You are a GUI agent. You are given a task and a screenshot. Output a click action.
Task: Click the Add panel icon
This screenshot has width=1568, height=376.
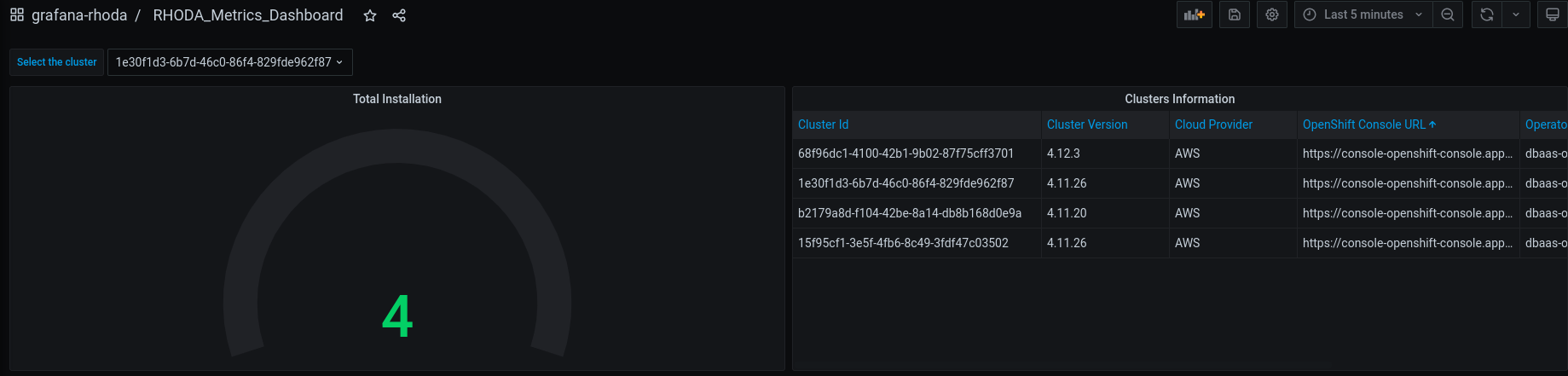[1194, 14]
